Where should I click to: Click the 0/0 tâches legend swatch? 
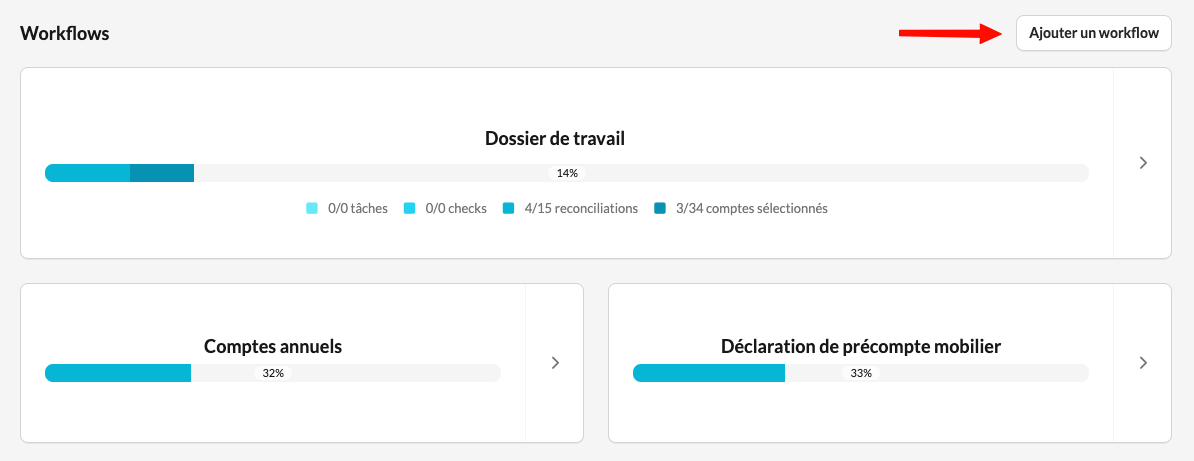pyautogui.click(x=311, y=209)
